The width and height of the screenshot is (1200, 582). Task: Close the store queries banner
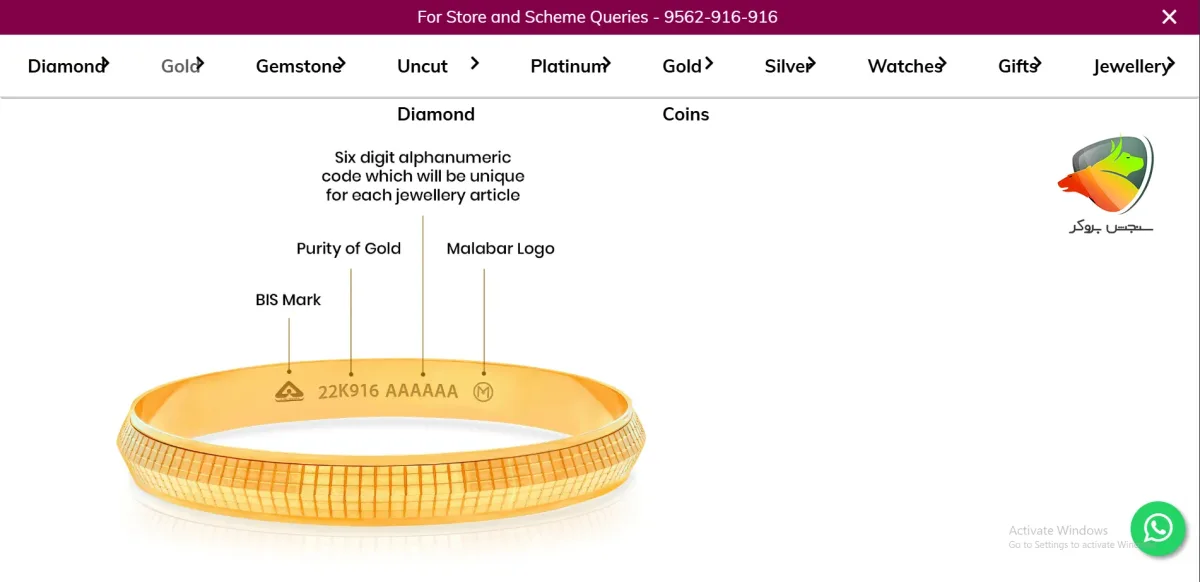tap(1169, 17)
